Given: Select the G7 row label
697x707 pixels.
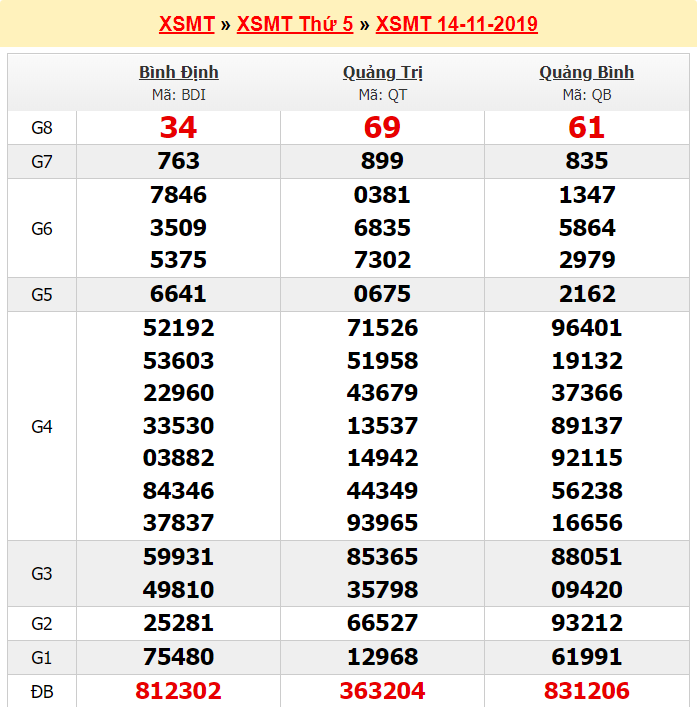Looking at the screenshot, I should click(x=41, y=162).
